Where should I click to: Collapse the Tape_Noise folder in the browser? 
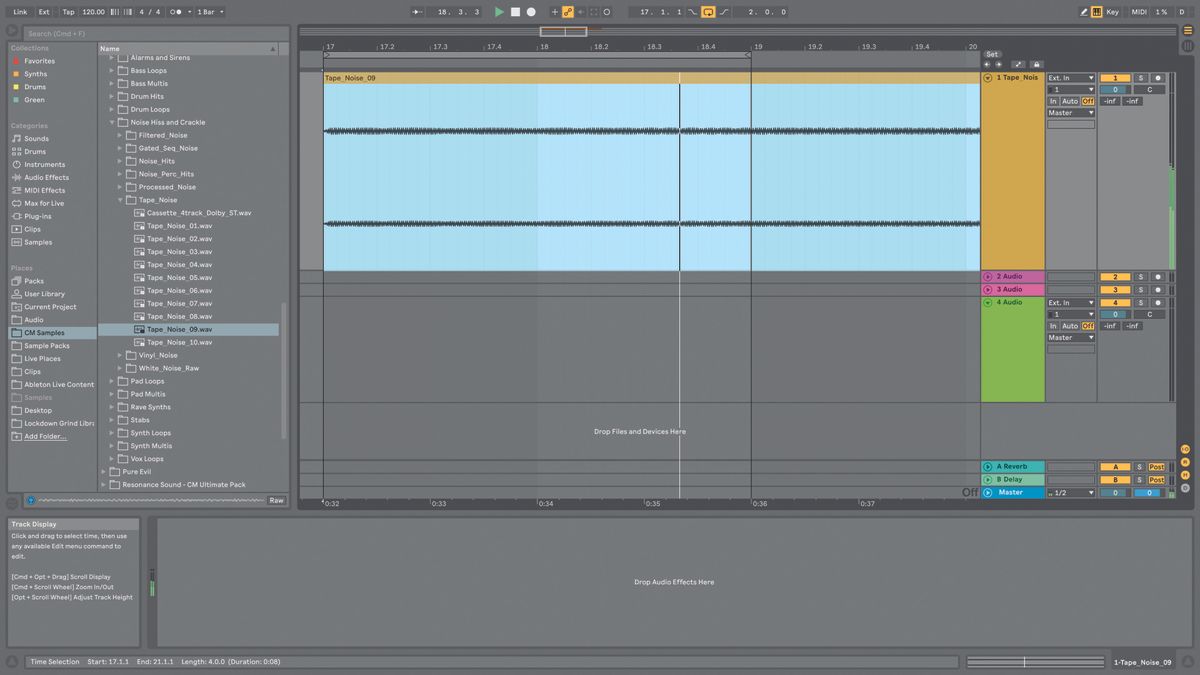[x=119, y=199]
